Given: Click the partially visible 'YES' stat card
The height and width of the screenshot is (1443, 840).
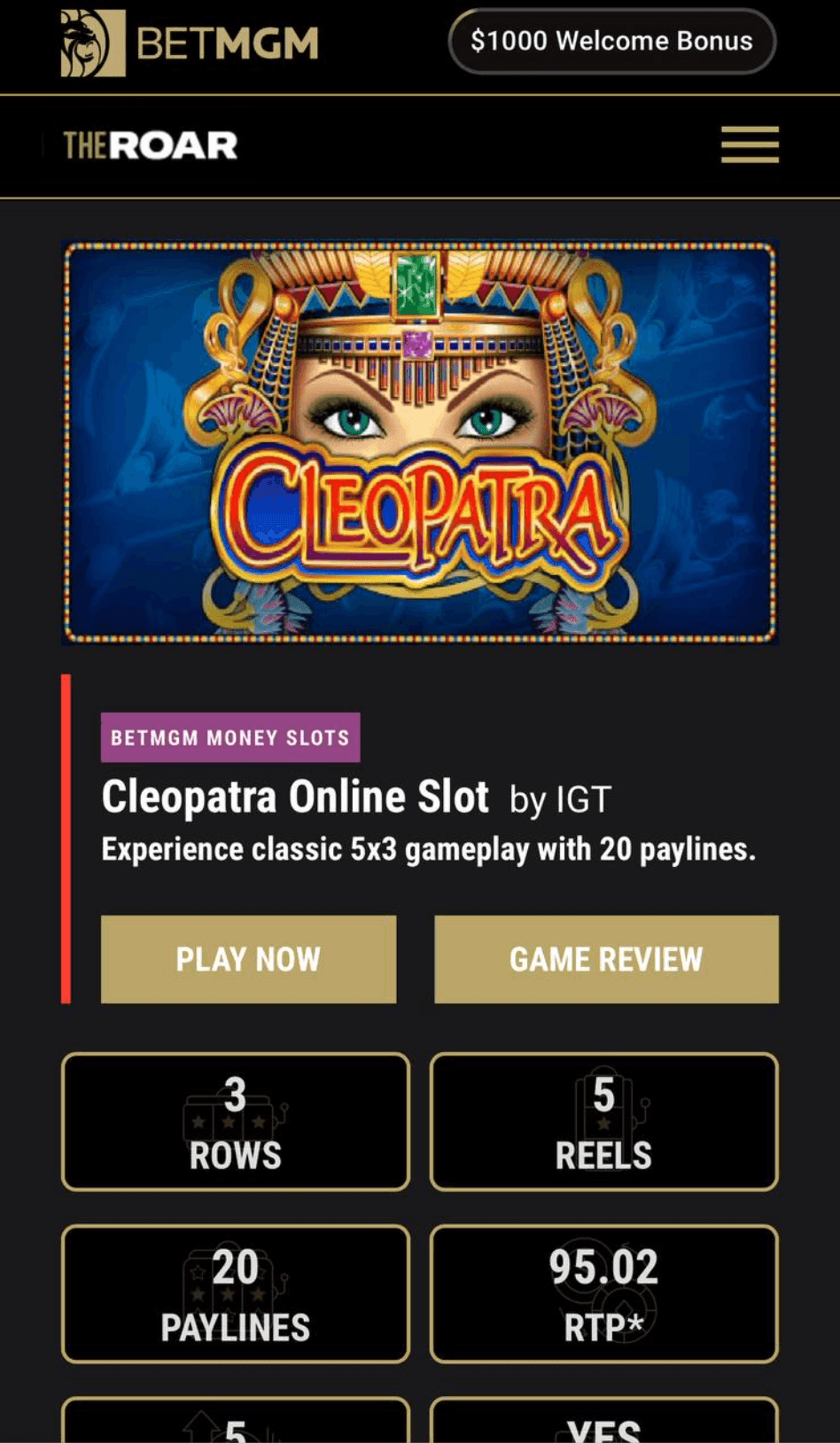Looking at the screenshot, I should [603, 1423].
